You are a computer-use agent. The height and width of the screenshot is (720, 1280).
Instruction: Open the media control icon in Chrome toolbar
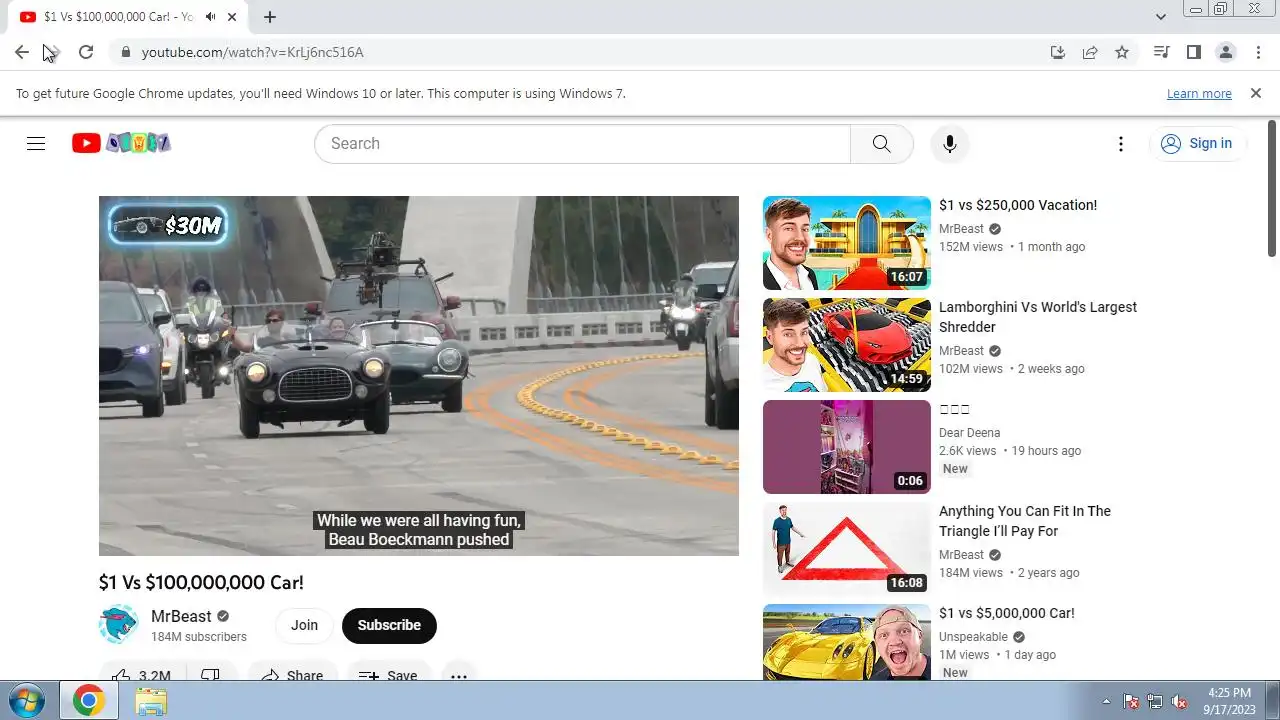1161,52
